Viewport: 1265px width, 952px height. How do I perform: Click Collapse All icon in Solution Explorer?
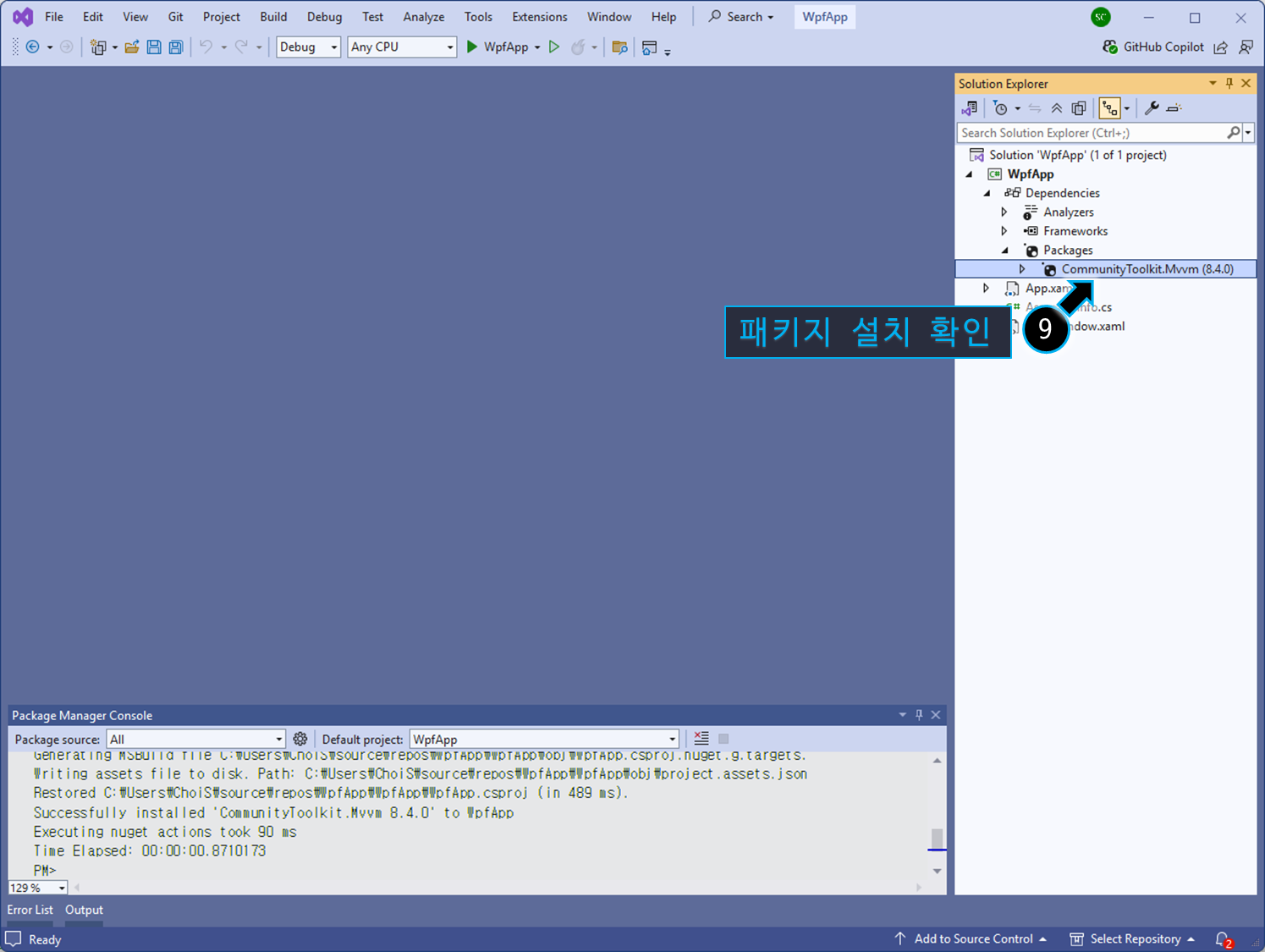click(1057, 108)
